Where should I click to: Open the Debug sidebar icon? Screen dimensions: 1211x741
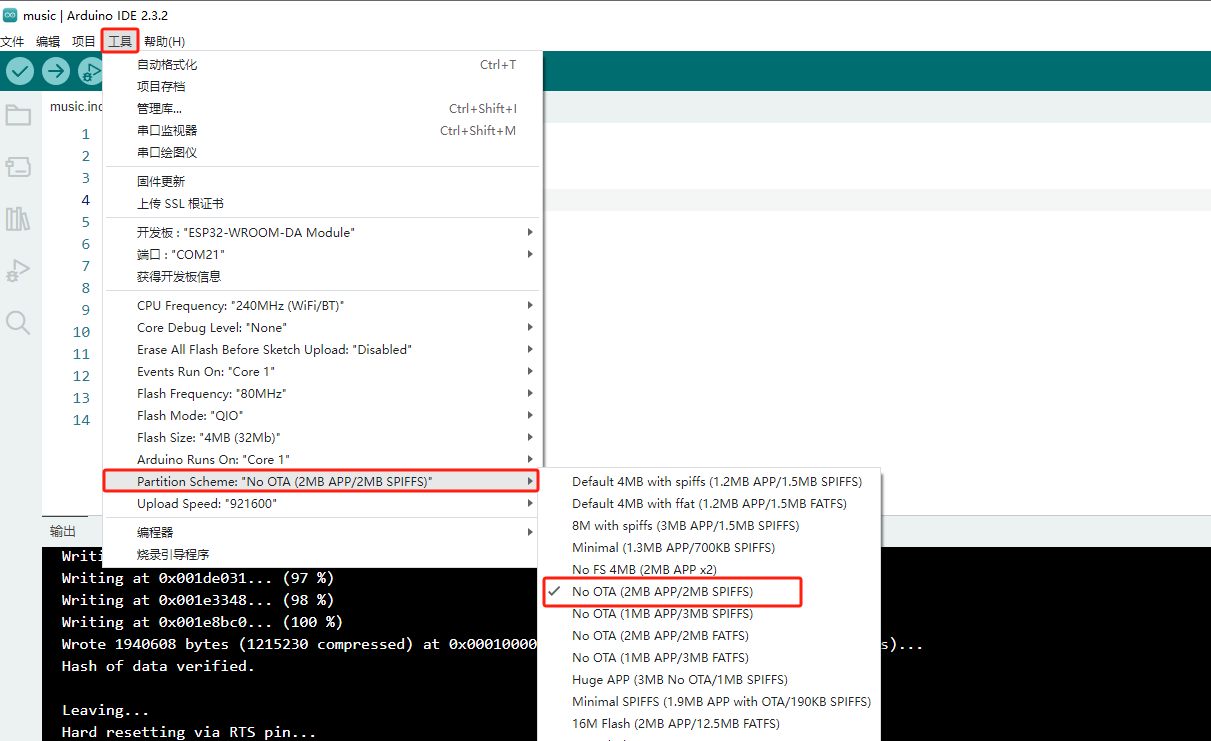pos(18,270)
